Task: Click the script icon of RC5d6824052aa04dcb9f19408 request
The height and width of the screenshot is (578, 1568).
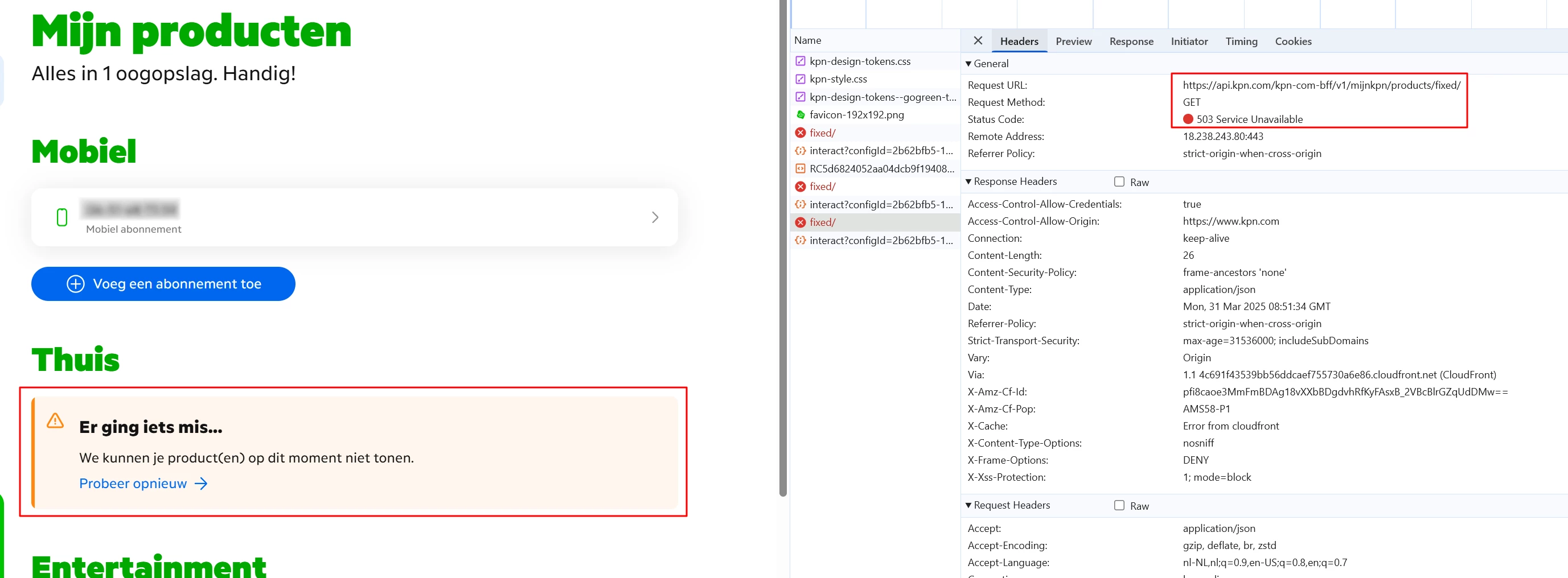Action: 801,168
